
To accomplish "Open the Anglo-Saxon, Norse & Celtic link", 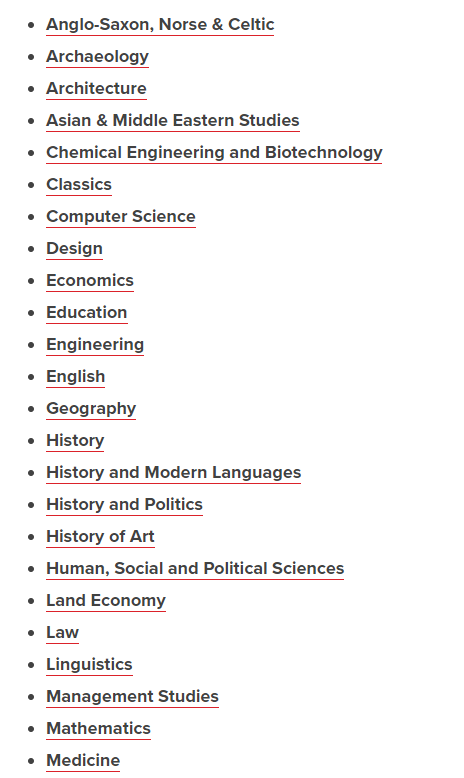I will point(160,24).
